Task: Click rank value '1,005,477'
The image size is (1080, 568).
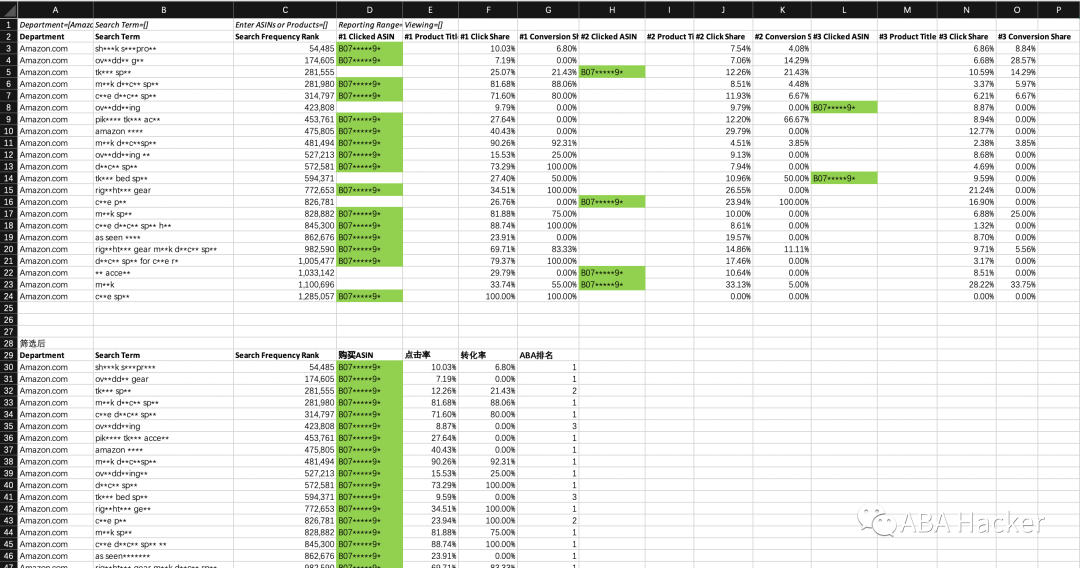Action: [284, 261]
